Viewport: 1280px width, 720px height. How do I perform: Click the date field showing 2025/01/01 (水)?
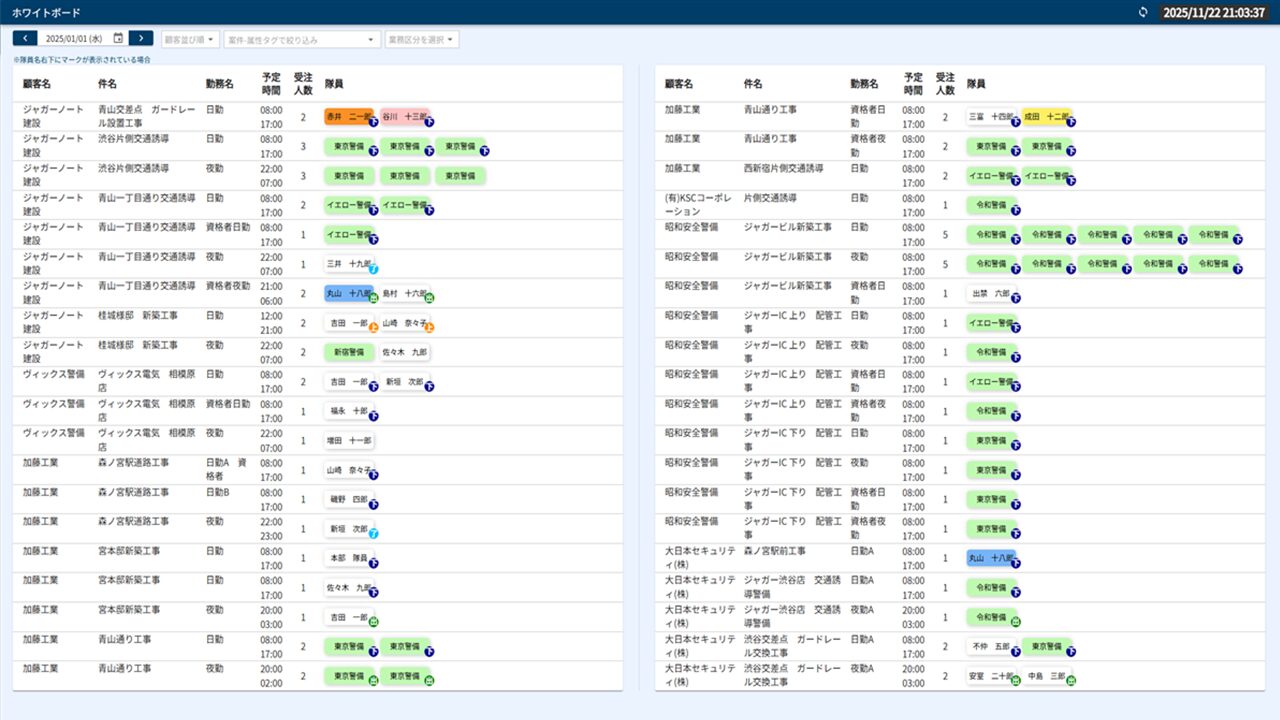click(82, 38)
